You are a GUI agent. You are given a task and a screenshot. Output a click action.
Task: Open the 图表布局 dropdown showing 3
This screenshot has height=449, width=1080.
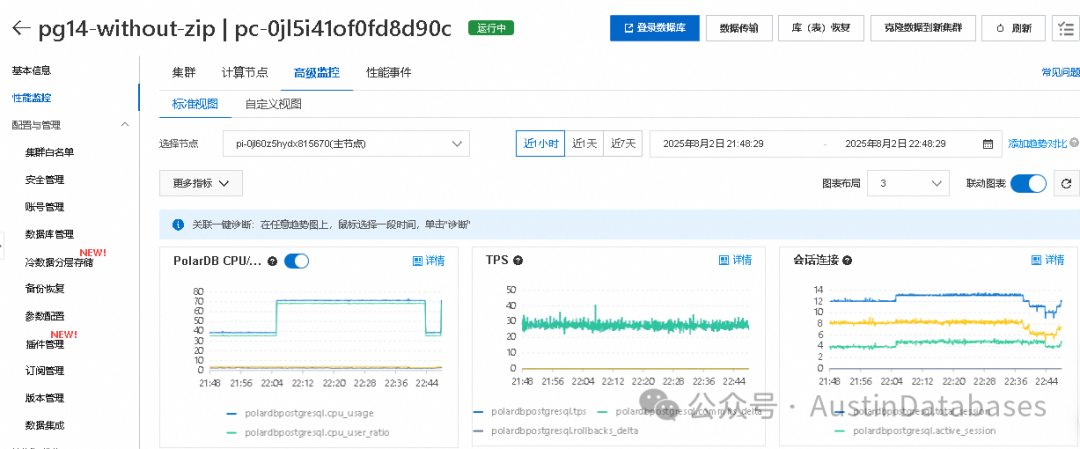click(x=908, y=183)
